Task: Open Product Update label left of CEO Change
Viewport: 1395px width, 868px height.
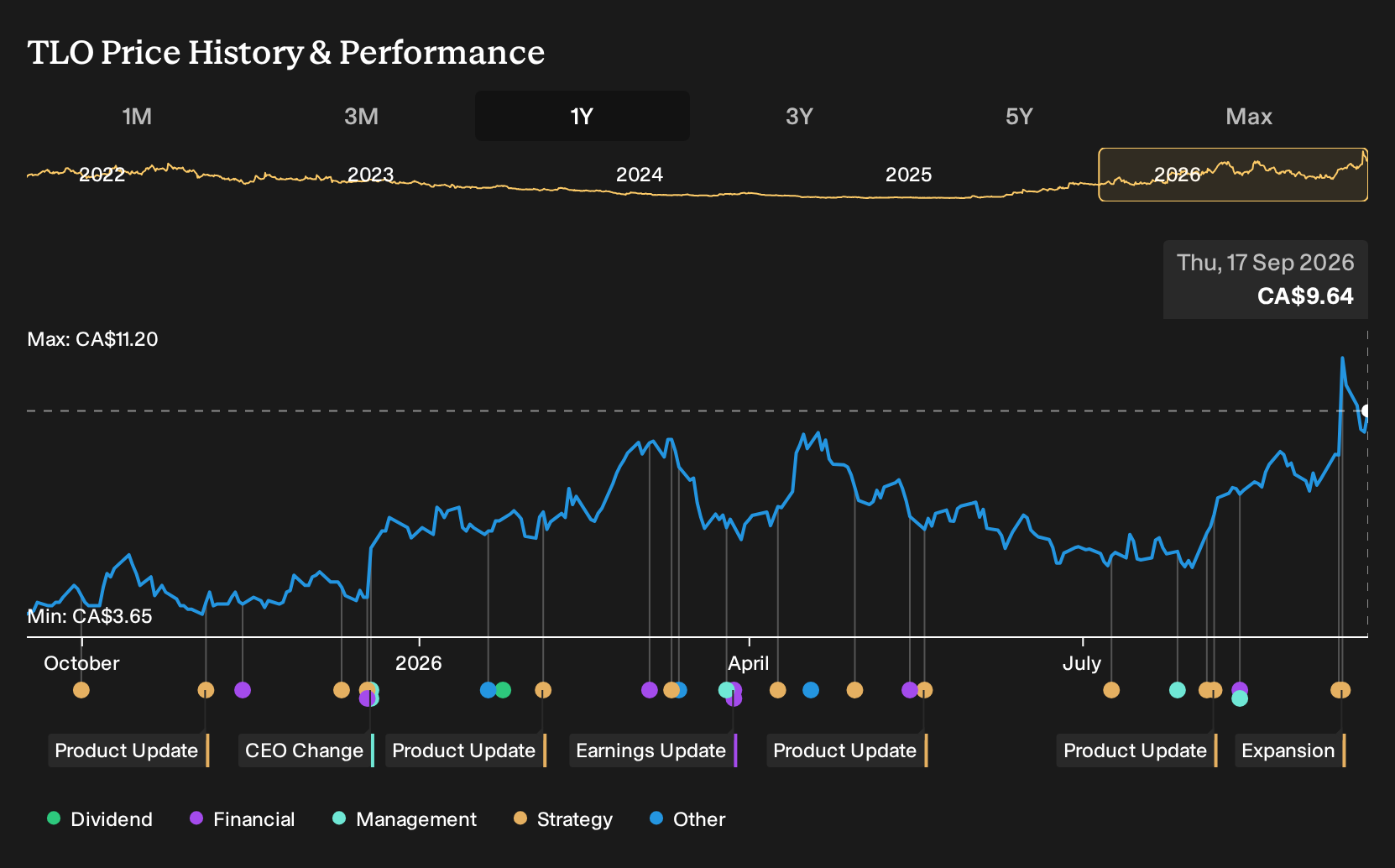Action: pyautogui.click(x=128, y=750)
